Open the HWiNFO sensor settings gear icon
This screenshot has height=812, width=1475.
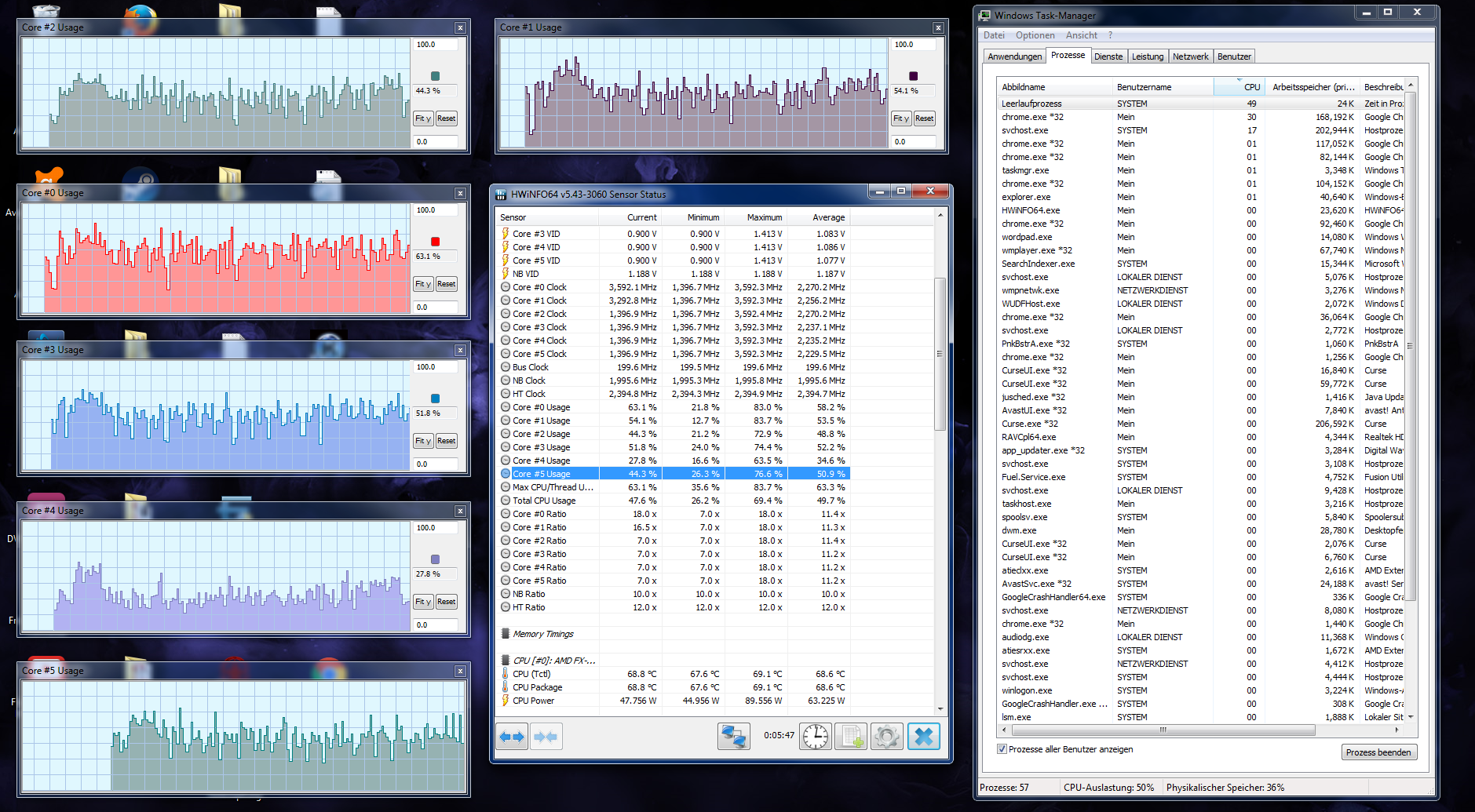[887, 737]
